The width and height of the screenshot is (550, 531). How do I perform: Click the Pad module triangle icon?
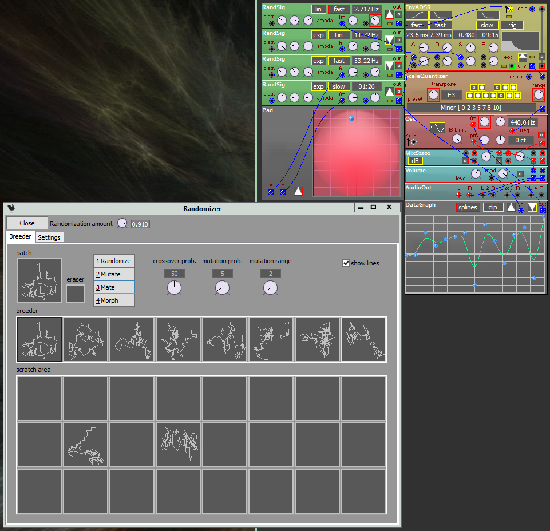pyautogui.click(x=299, y=191)
